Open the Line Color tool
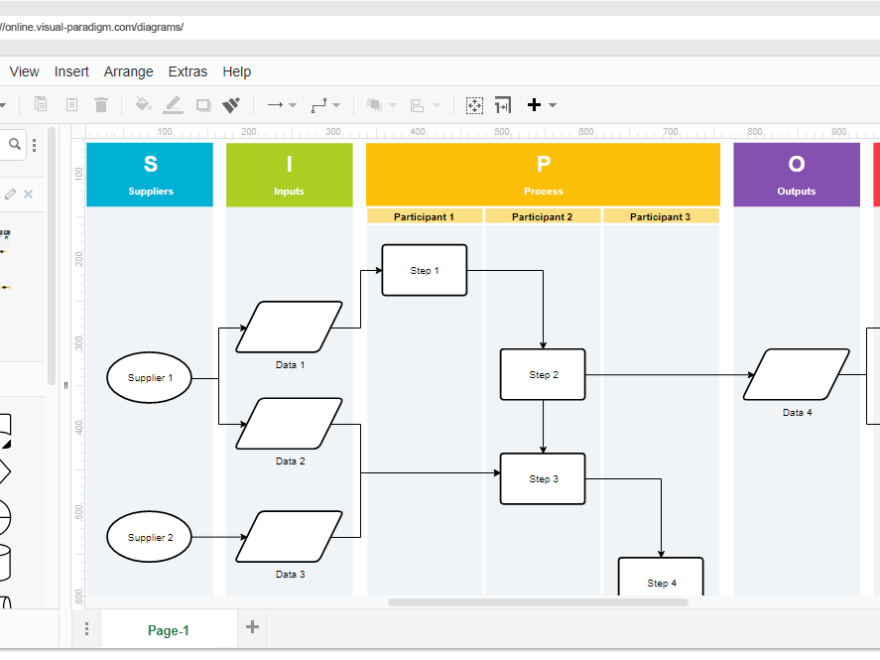Viewport: 880px width, 660px height. [172, 104]
